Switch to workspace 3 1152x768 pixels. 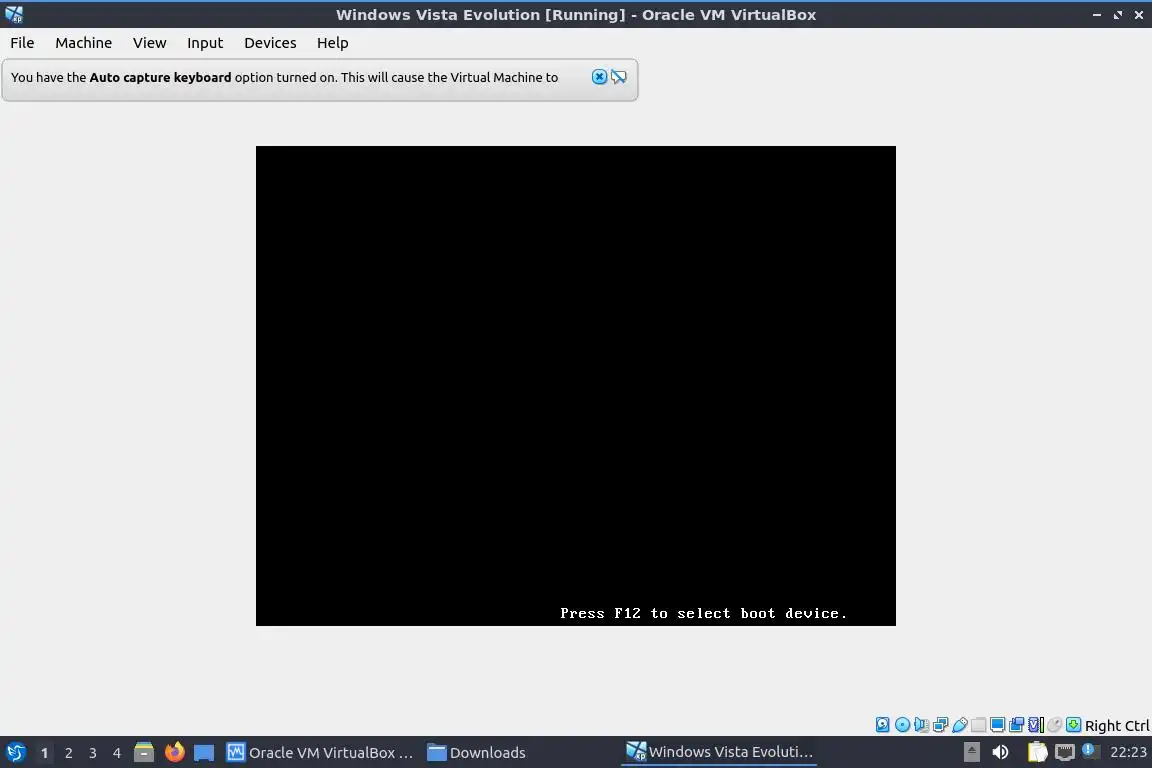[93, 753]
